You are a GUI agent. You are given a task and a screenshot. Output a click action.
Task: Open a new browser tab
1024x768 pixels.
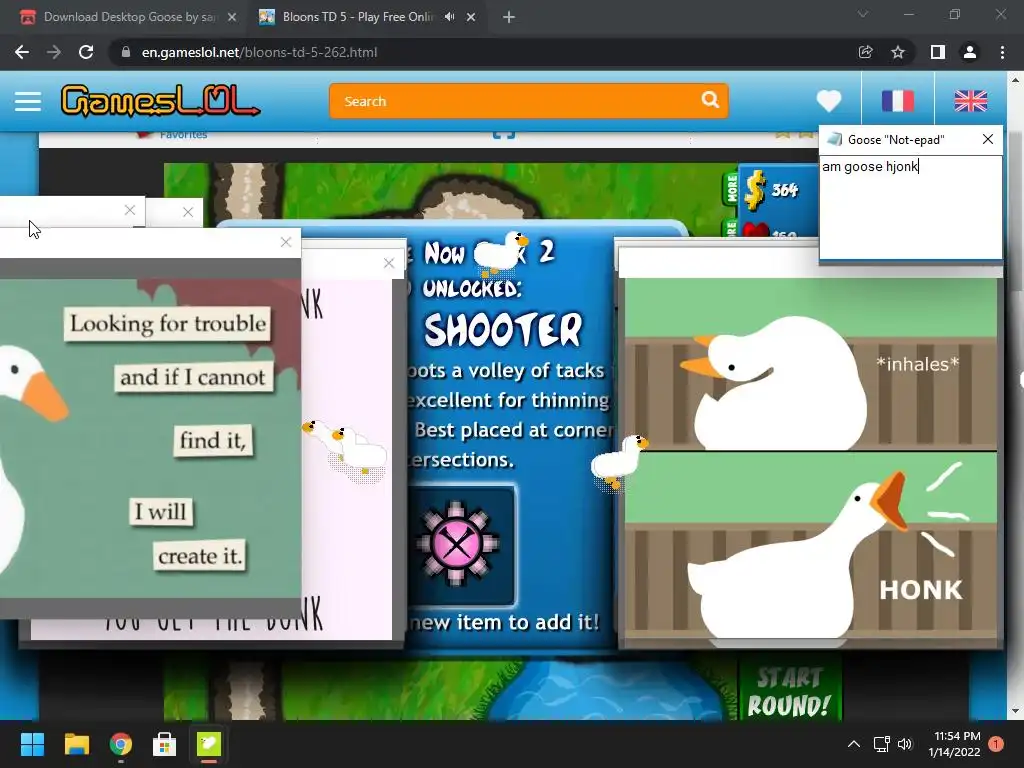tap(509, 18)
